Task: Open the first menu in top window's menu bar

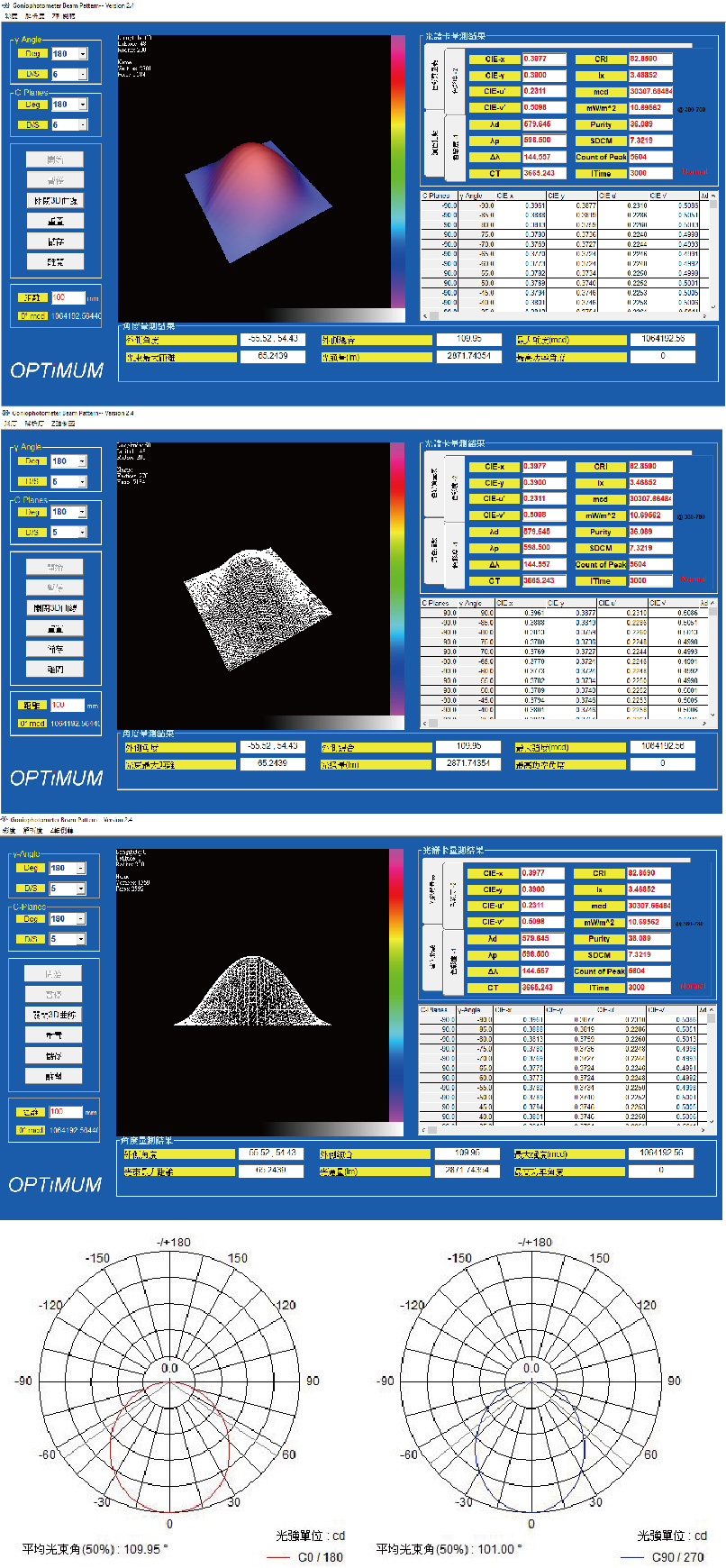Action: (x=10, y=16)
